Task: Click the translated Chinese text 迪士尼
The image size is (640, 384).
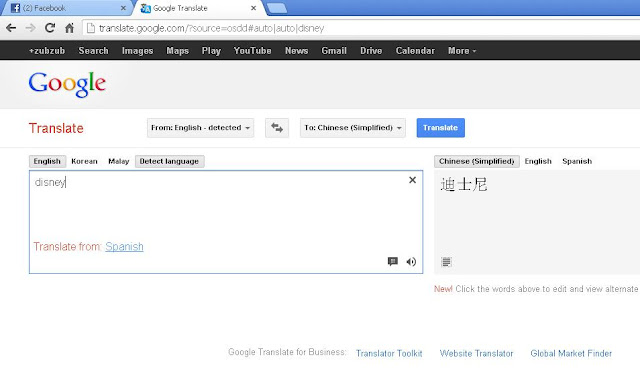Action: coord(464,184)
